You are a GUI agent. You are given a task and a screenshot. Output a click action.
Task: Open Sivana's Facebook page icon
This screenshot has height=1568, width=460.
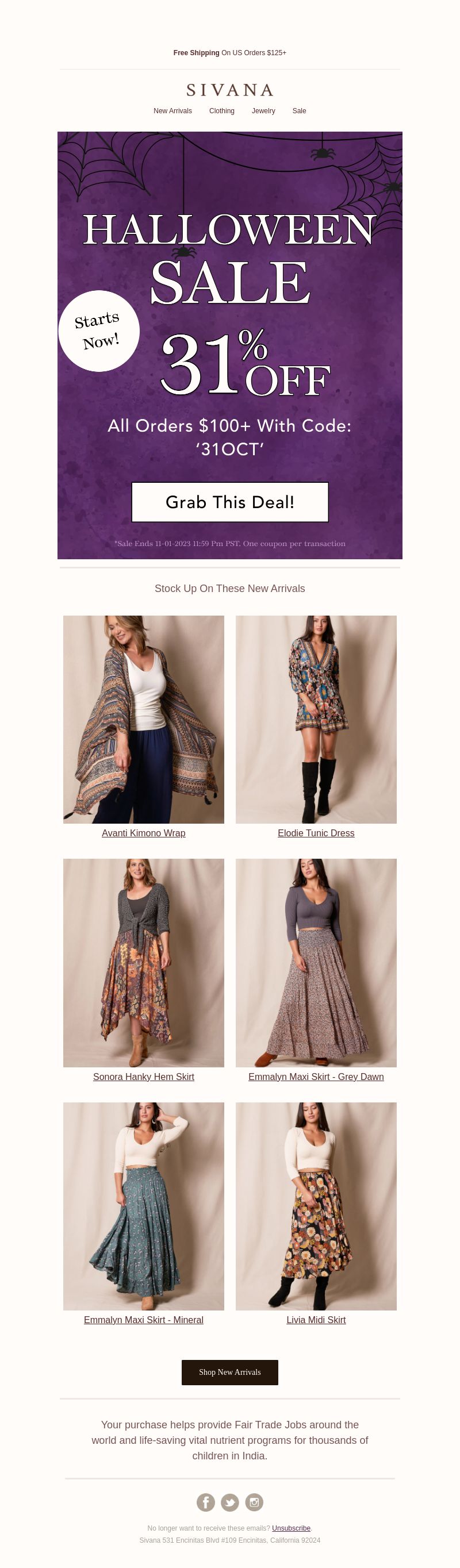(x=205, y=1502)
